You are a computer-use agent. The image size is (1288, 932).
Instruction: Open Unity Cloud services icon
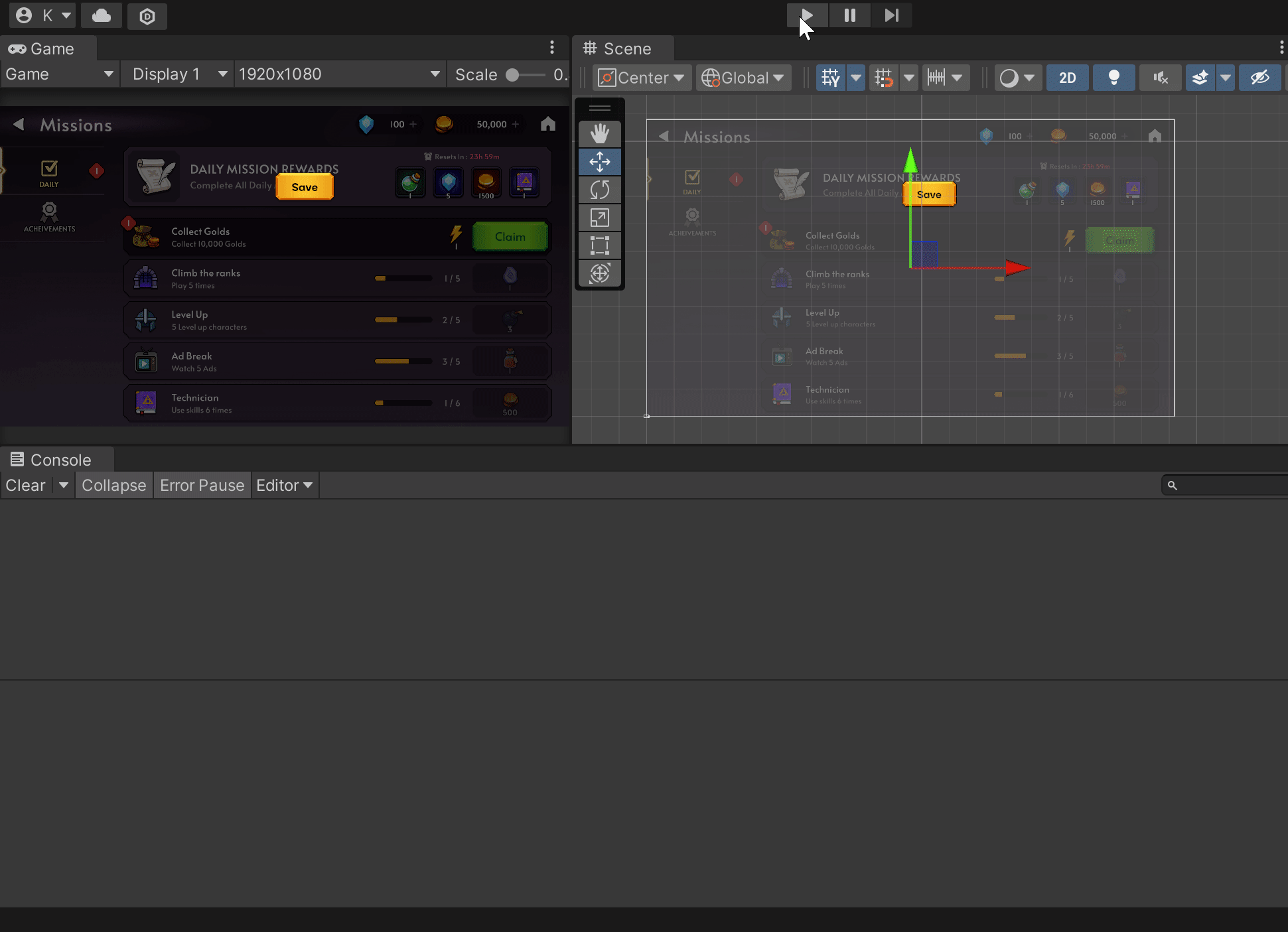[102, 16]
